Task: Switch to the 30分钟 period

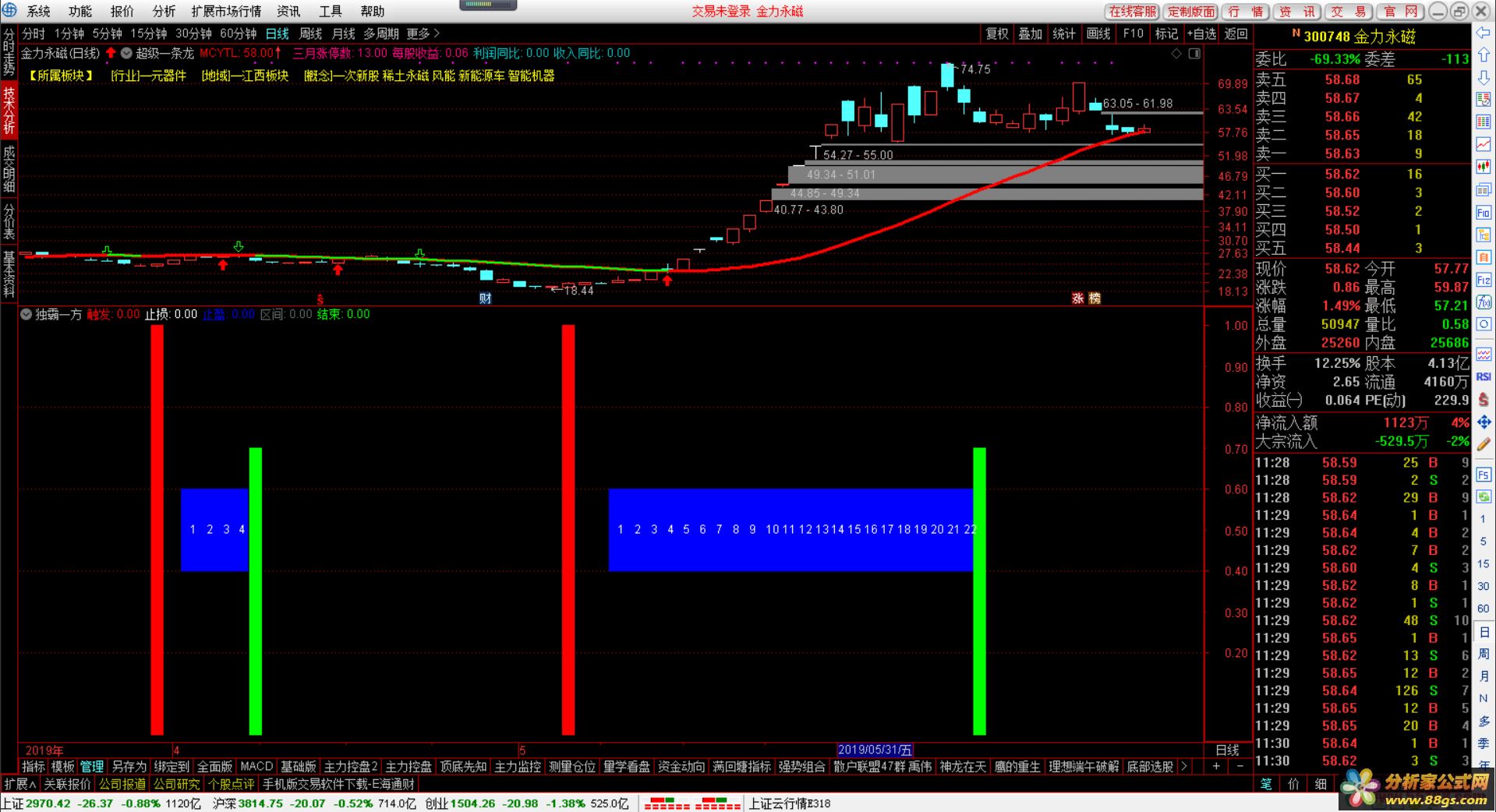Action: pos(193,34)
